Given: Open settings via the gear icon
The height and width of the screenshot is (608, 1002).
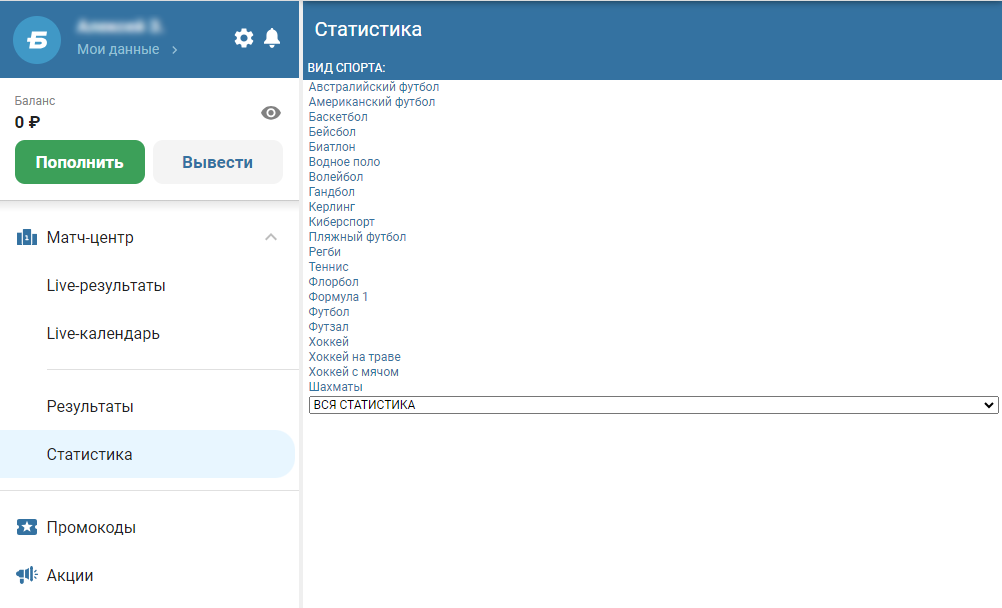Looking at the screenshot, I should pyautogui.click(x=243, y=38).
